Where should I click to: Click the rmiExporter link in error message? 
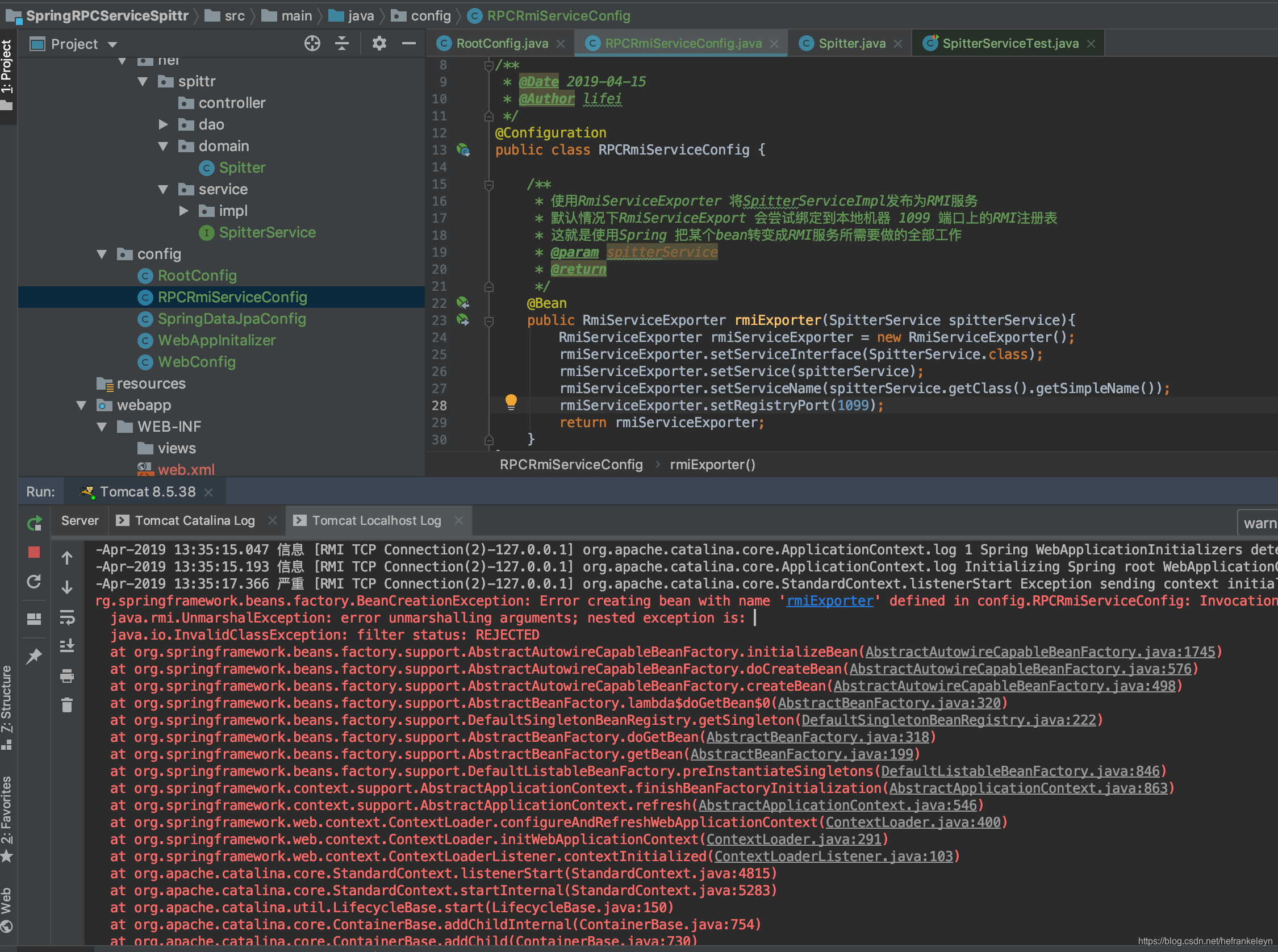pos(830,601)
